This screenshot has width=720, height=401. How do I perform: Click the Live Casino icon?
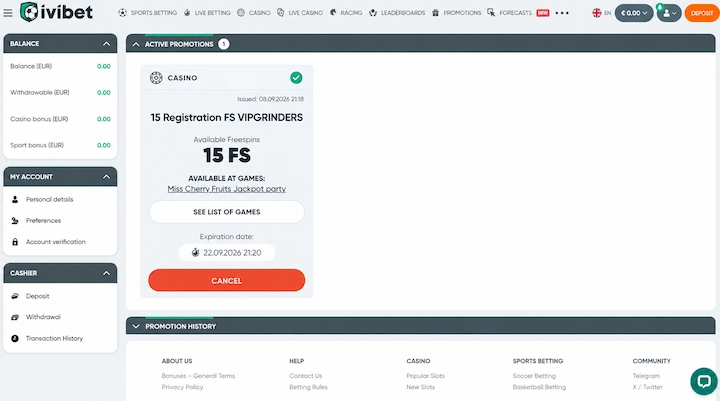click(281, 13)
